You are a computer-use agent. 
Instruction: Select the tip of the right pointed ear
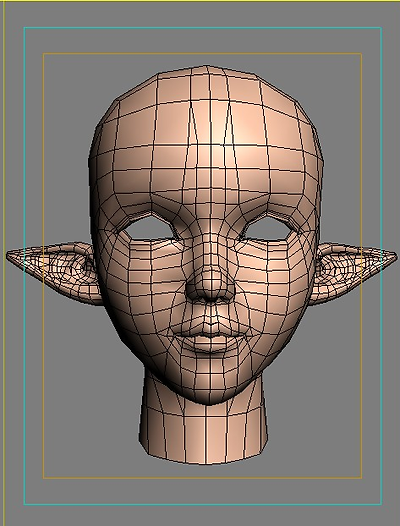393,258
